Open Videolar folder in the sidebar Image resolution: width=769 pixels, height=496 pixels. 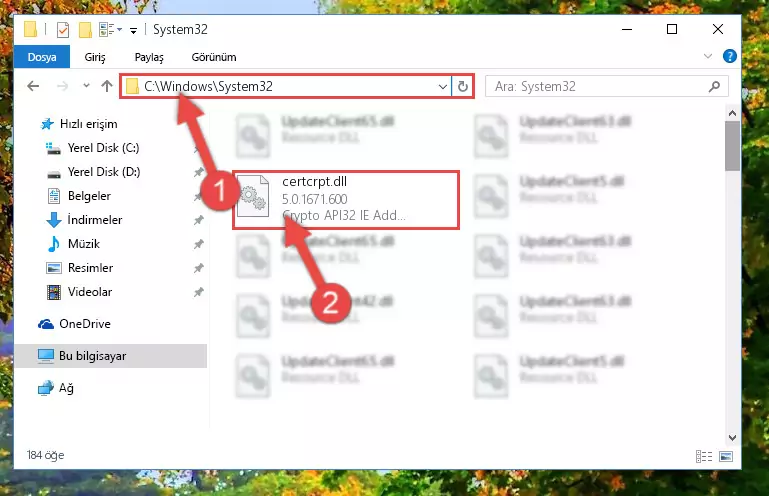[79, 292]
